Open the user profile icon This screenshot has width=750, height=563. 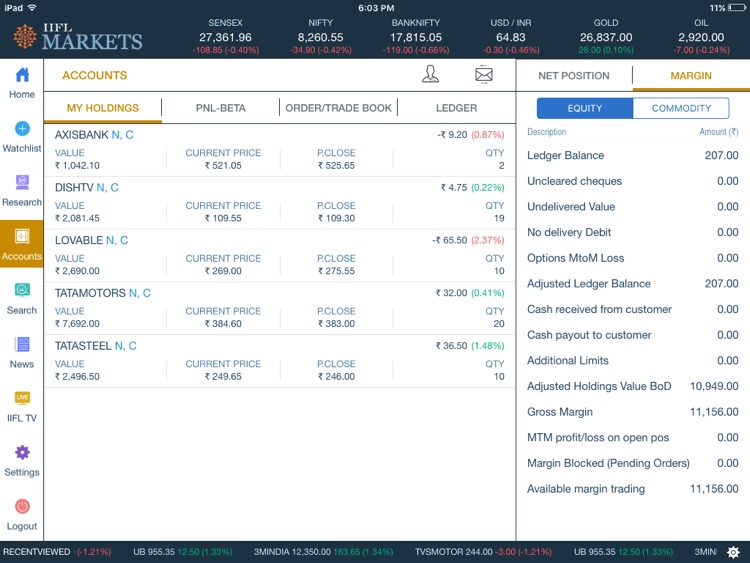pyautogui.click(x=430, y=74)
